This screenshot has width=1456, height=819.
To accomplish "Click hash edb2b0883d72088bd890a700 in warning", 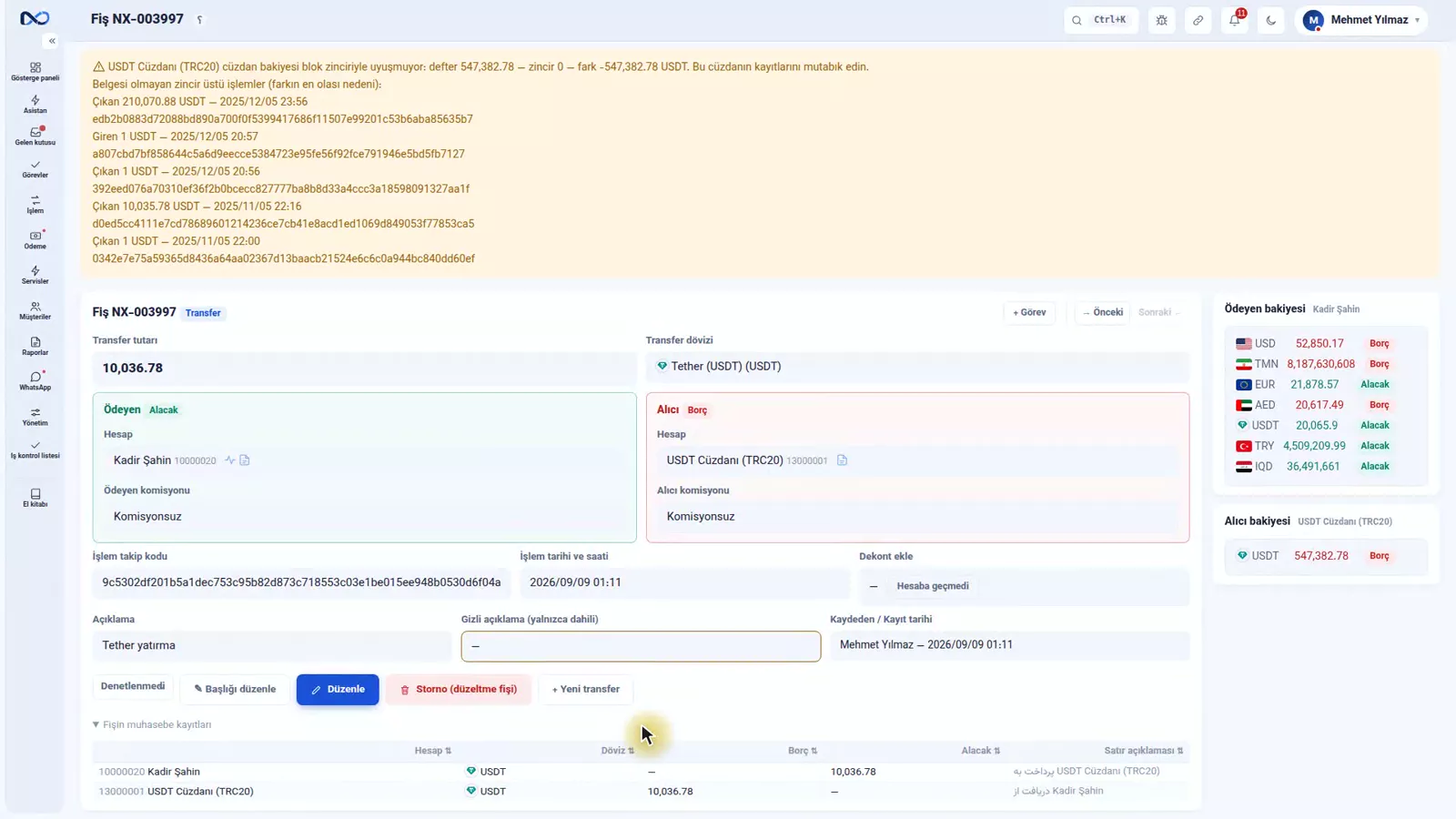I will [282, 119].
